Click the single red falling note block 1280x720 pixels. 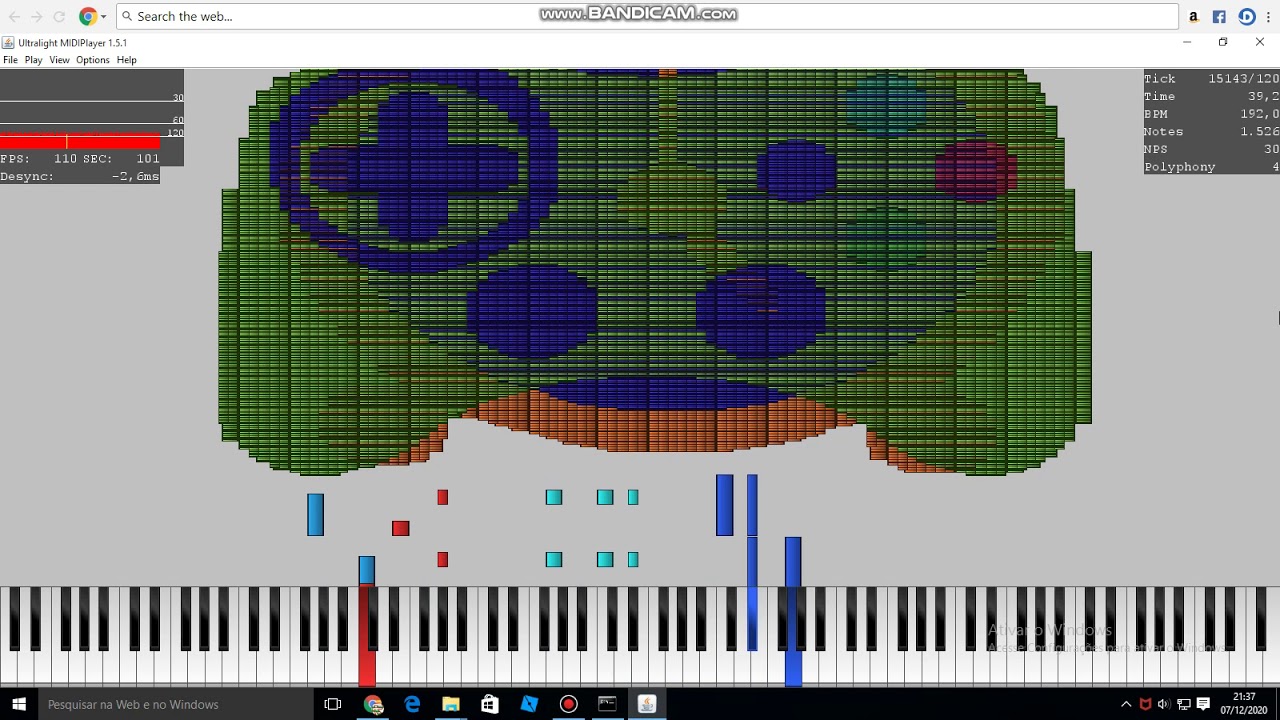click(x=401, y=528)
